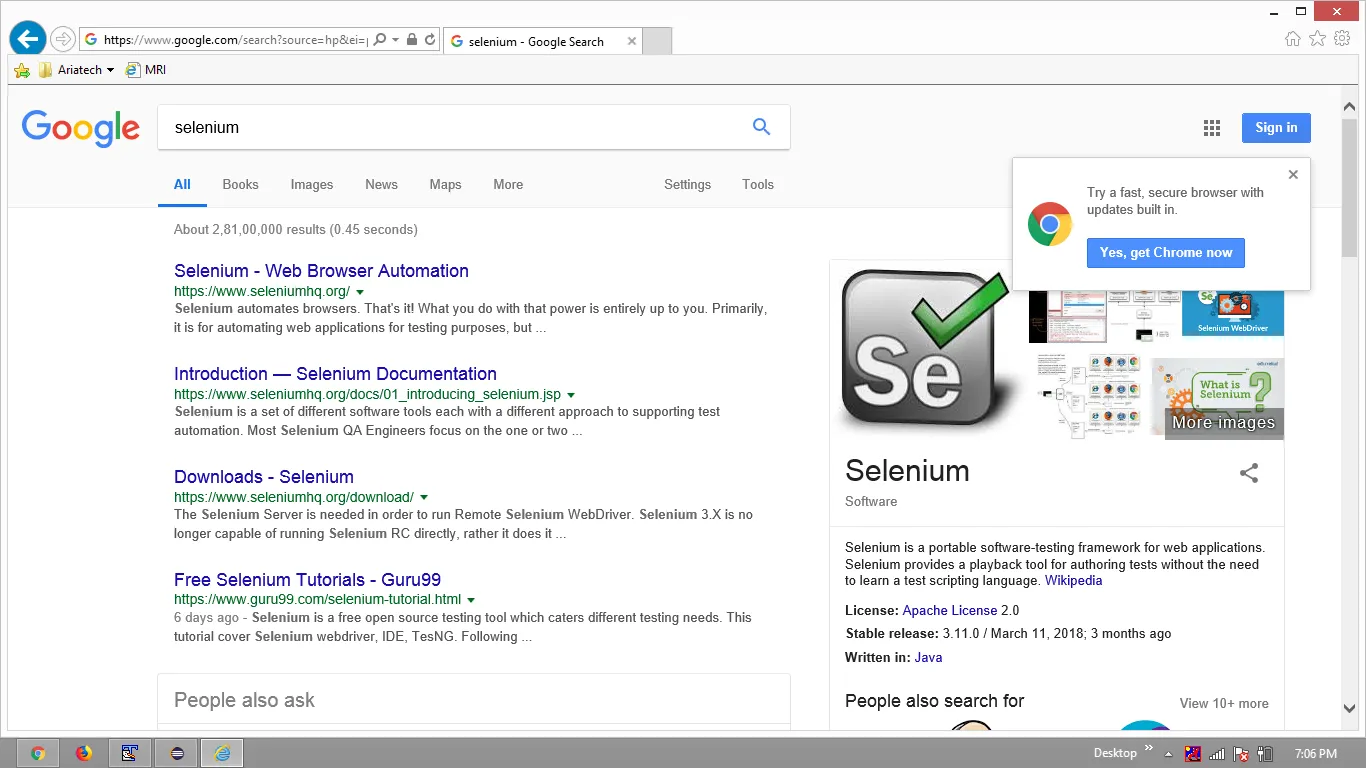Screen dimensions: 1366x768
Task: Open Google Chrome from the taskbar
Action: (x=38, y=753)
